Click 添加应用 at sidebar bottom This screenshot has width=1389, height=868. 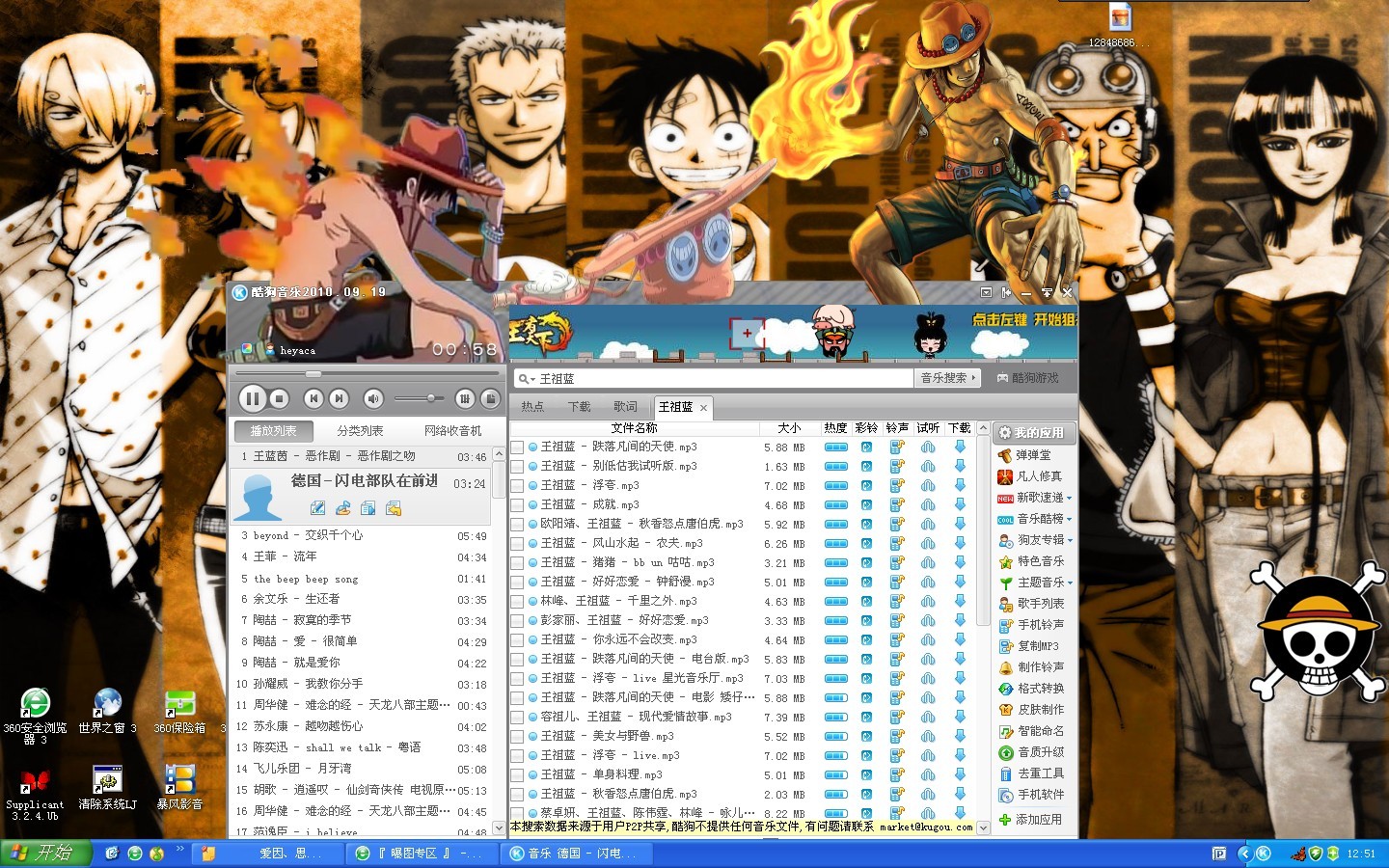(1031, 820)
